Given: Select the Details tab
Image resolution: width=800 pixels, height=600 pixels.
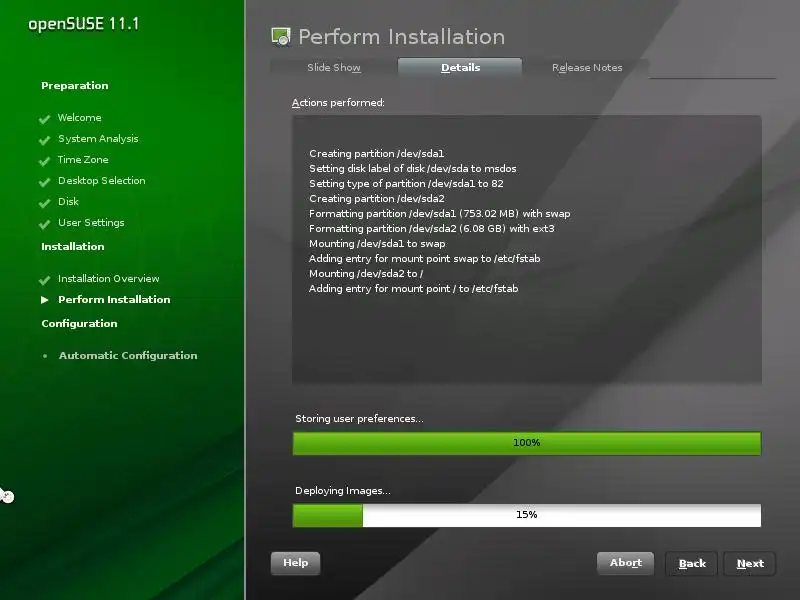Looking at the screenshot, I should [x=460, y=67].
